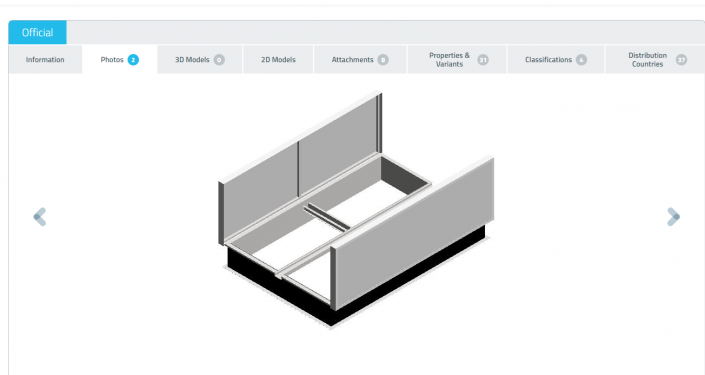The width and height of the screenshot is (705, 375).
Task: Show the Distribution Countries tab
Action: click(656, 59)
